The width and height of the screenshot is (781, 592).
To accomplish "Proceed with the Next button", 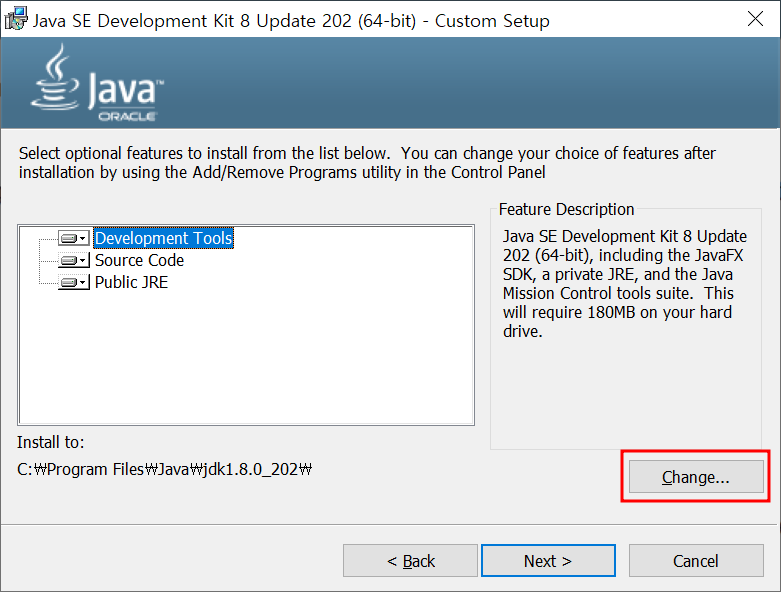I will pyautogui.click(x=548, y=561).
